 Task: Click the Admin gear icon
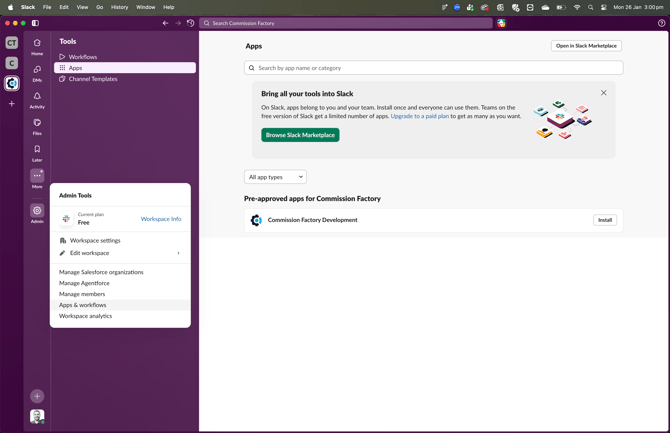[x=37, y=211]
